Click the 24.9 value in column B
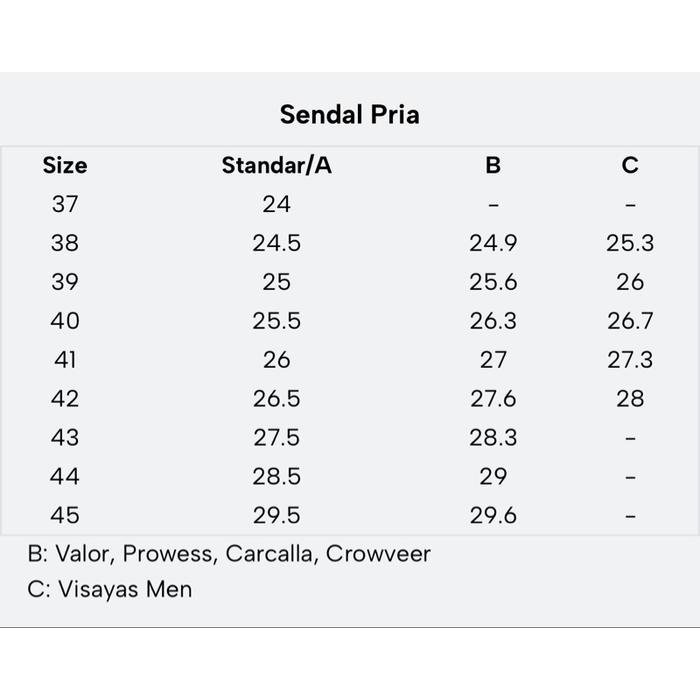This screenshot has width=700, height=700. [493, 243]
